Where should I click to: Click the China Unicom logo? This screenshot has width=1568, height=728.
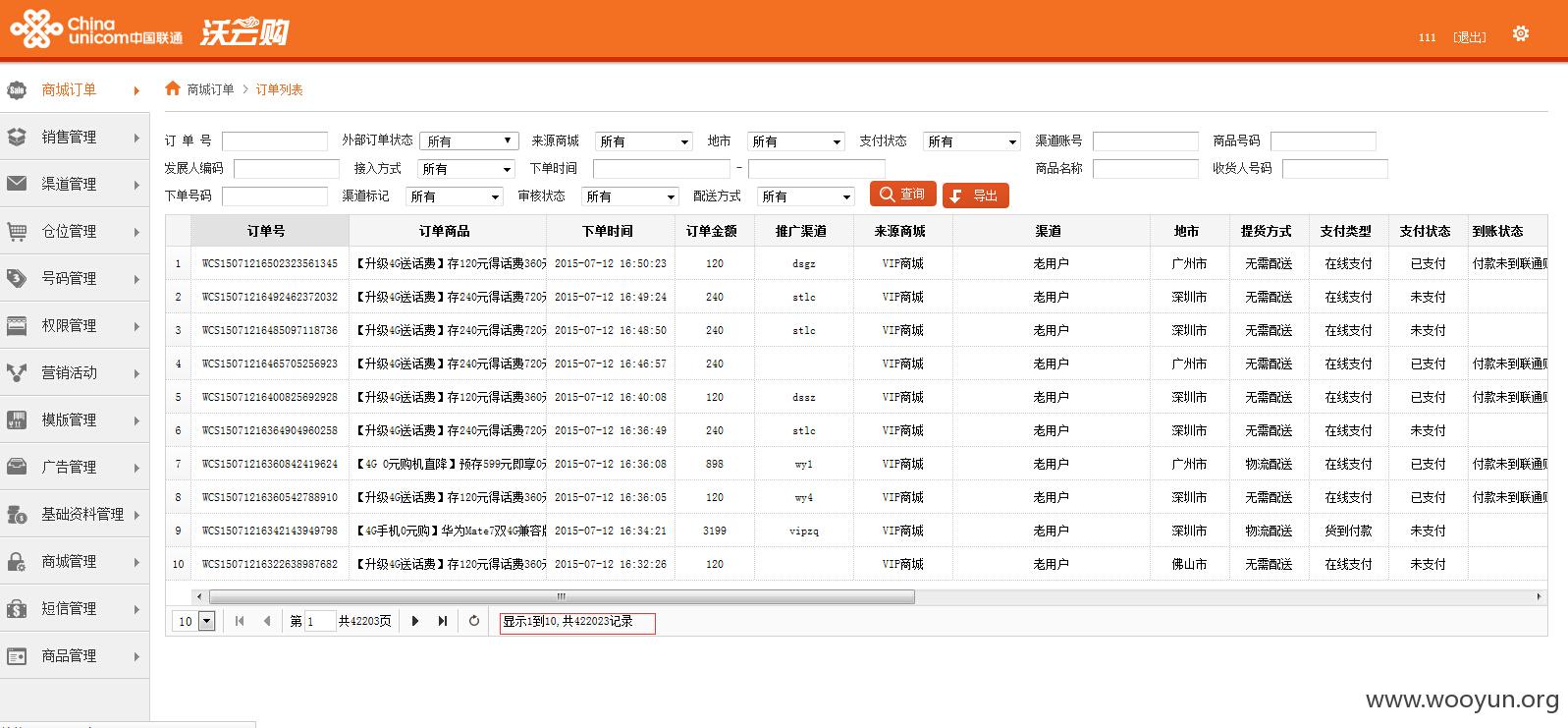click(x=96, y=29)
